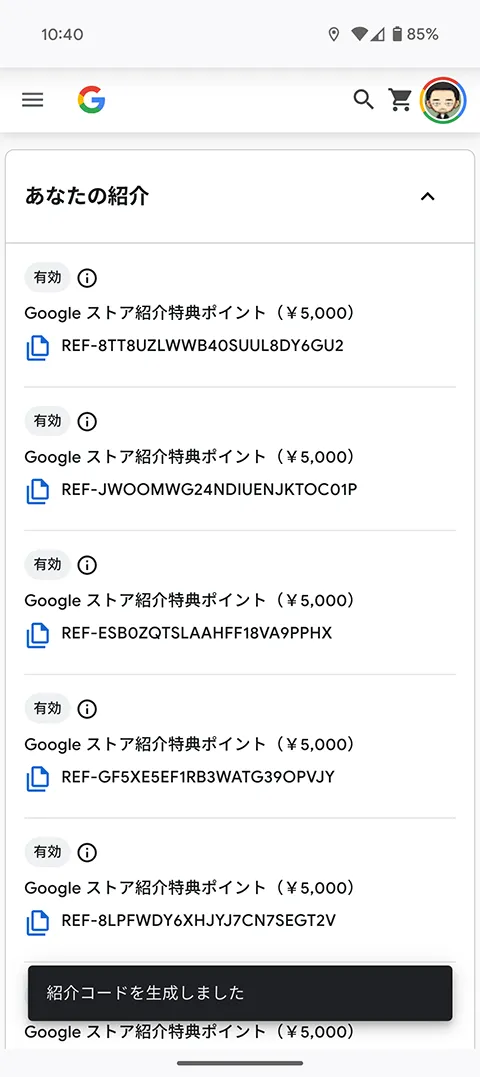Tap the 紹介コードを生成しました snackbar

pos(240,993)
